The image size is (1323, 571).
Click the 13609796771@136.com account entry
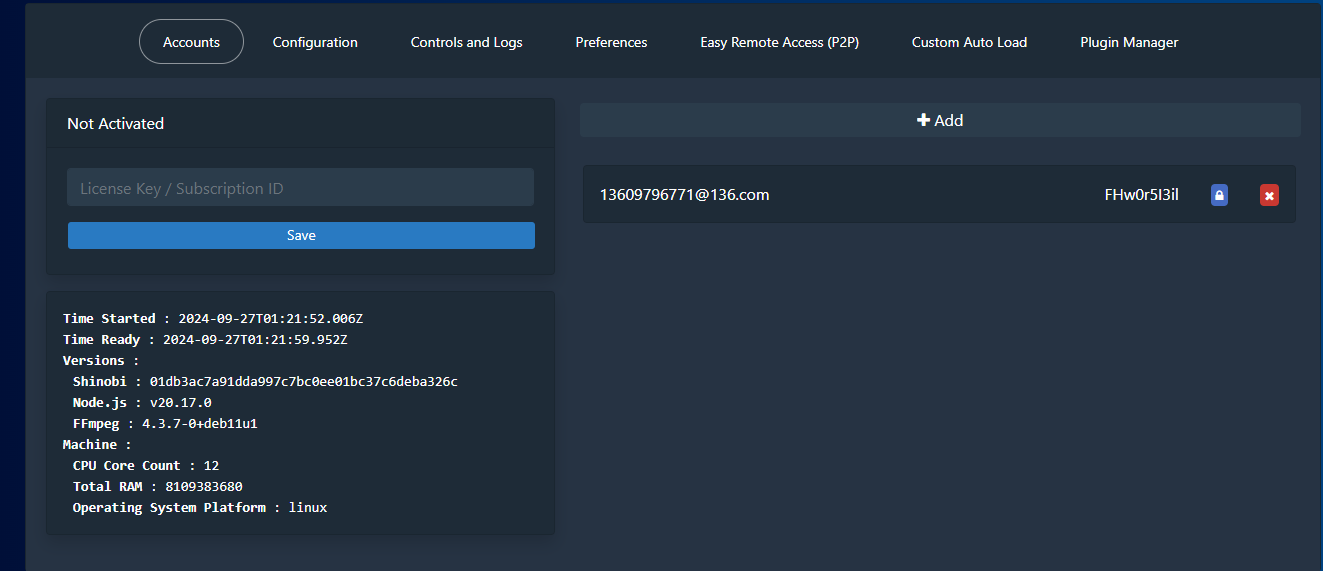coord(684,194)
